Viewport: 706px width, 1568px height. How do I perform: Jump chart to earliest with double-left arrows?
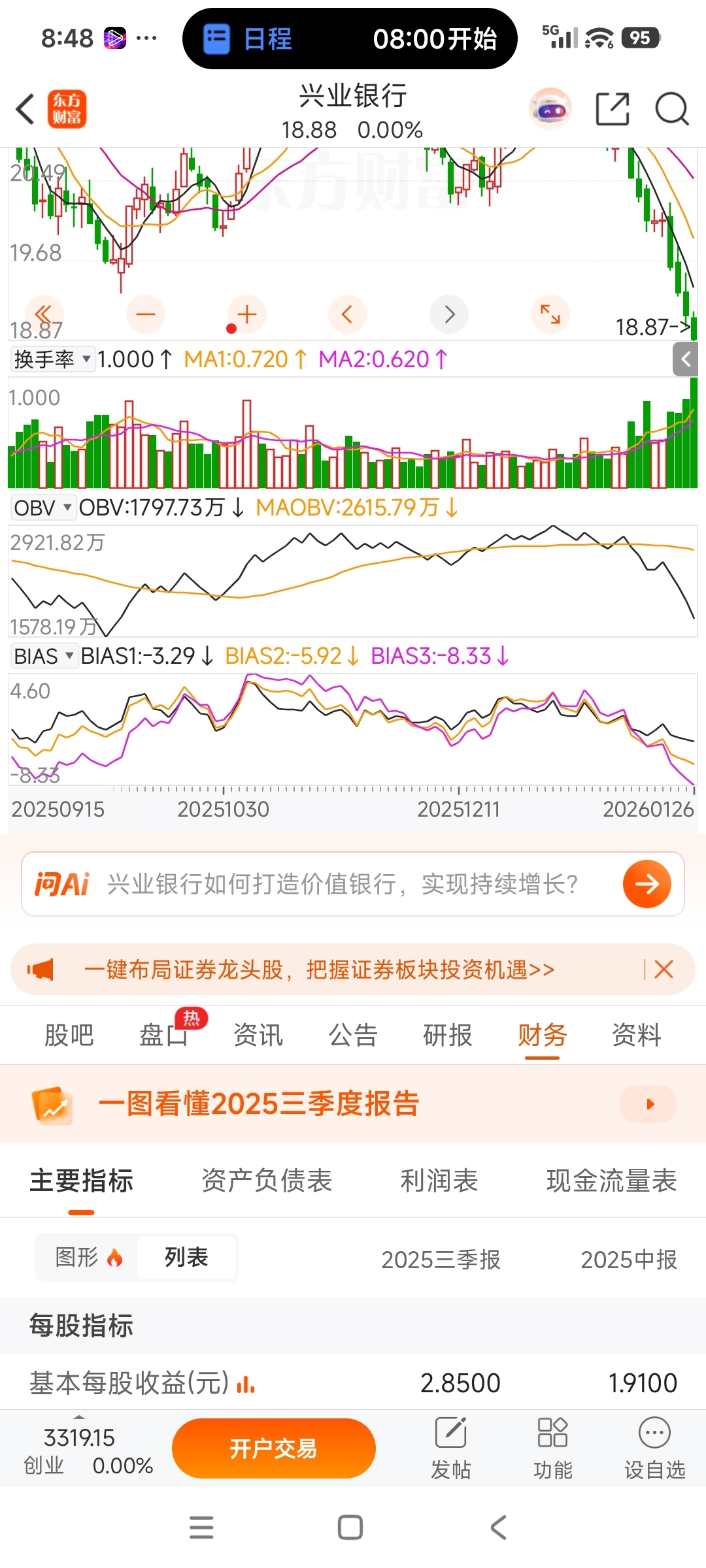(44, 315)
